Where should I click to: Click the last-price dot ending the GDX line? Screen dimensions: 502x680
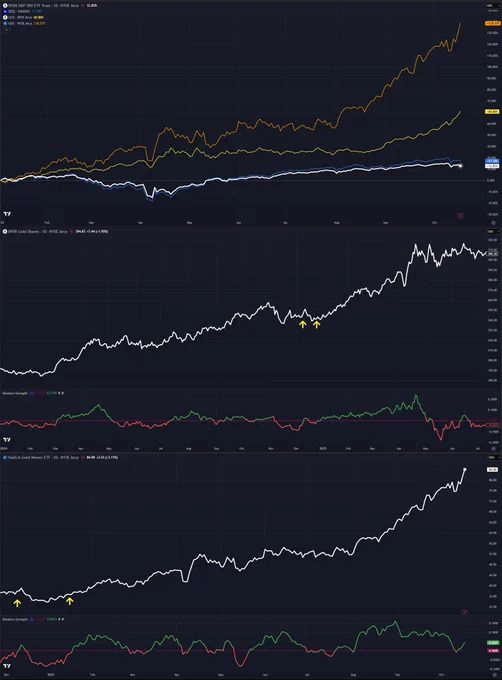click(465, 469)
